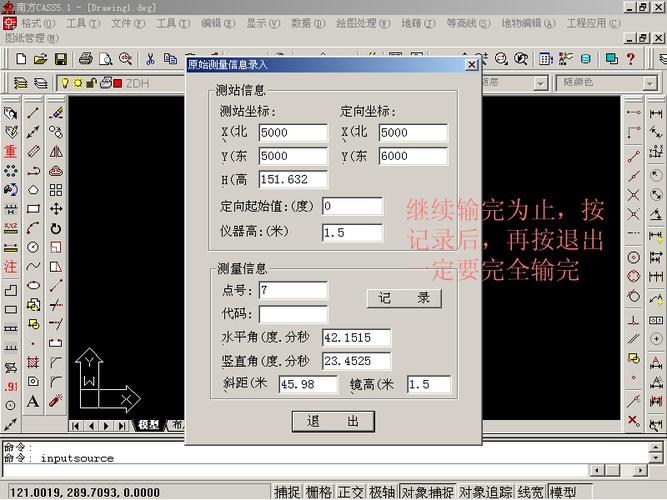Select the Arc tool
The height and width of the screenshot is (500, 667).
33,228
